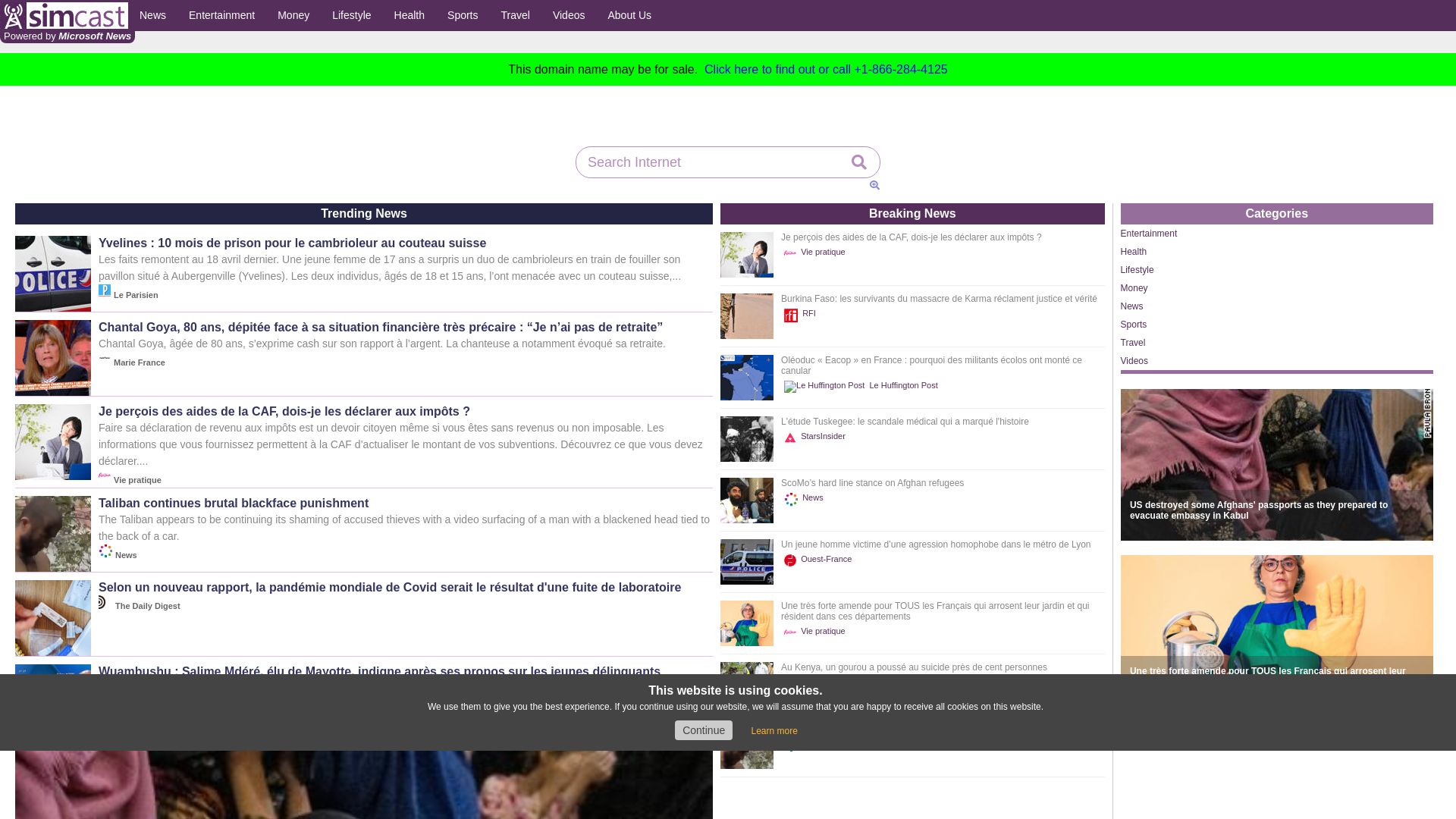Image resolution: width=1456 pixels, height=819 pixels.
Task: Open Chantal Goya article headline
Action: 381,328
